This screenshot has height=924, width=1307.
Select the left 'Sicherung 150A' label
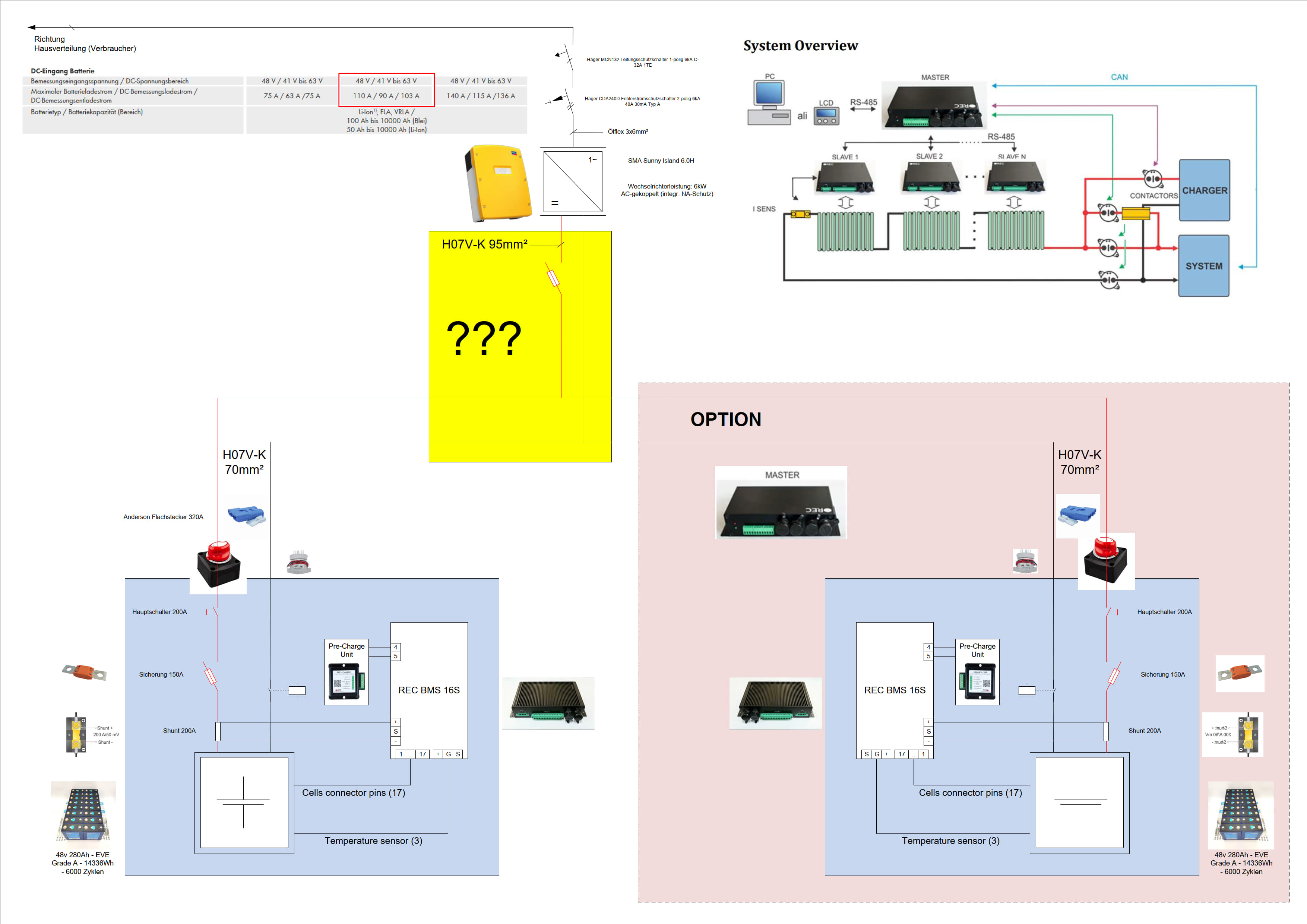[161, 675]
